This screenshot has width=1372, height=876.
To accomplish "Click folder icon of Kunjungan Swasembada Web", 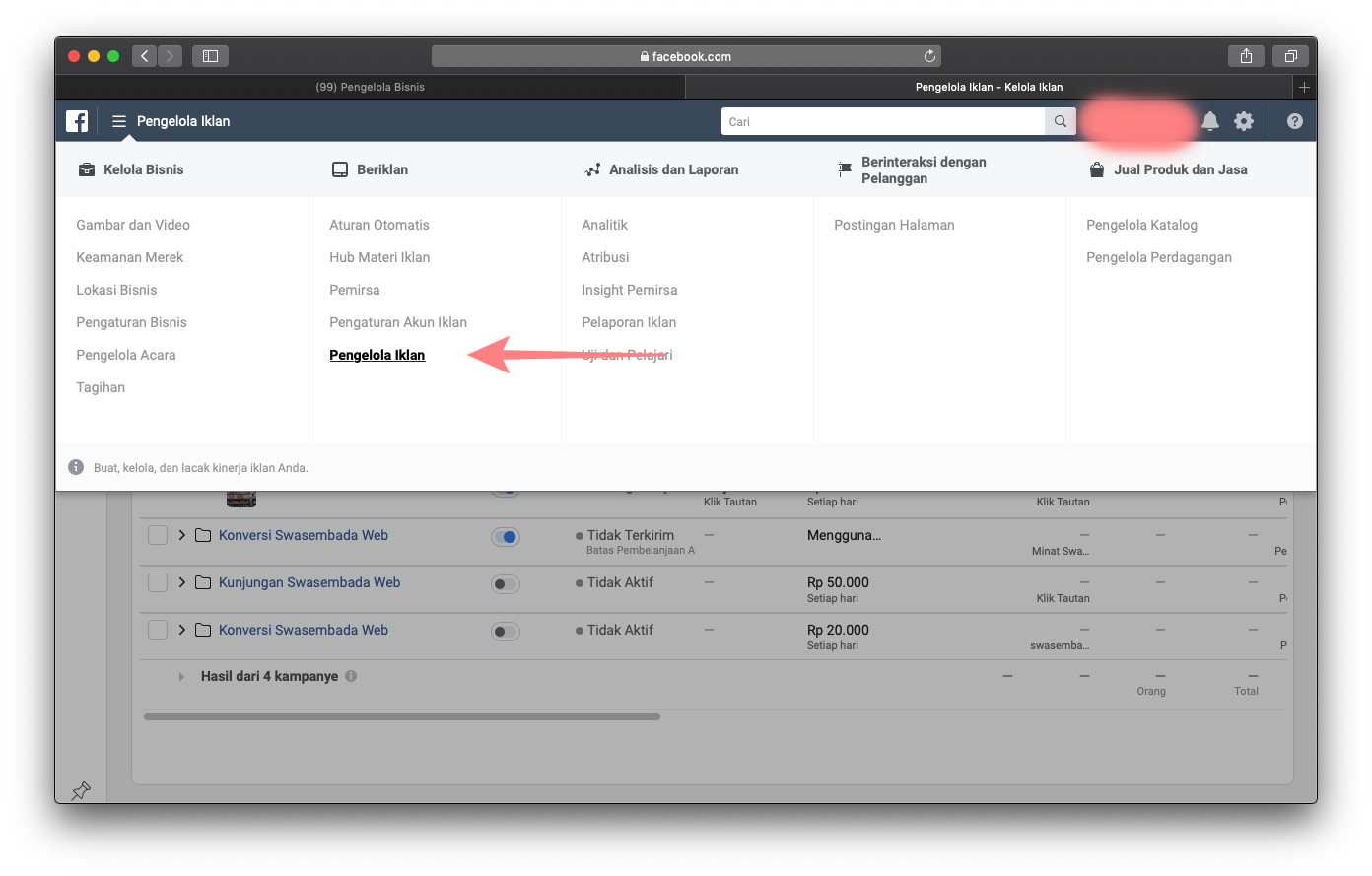I will (203, 582).
